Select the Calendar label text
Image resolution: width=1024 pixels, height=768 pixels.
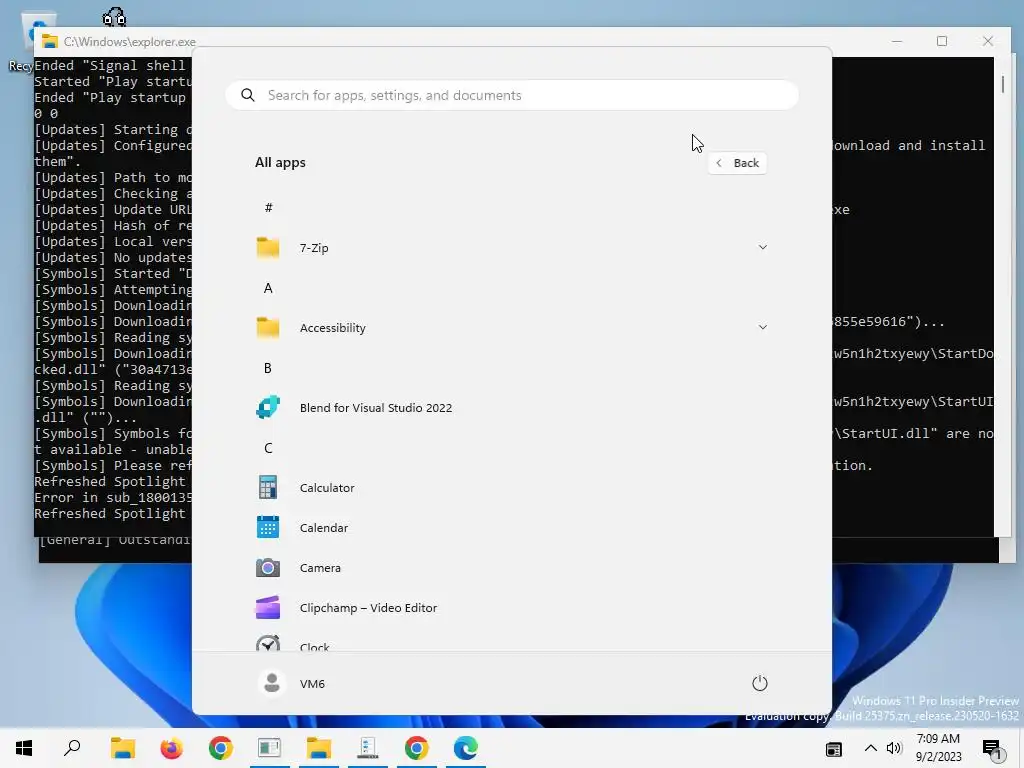coord(324,528)
